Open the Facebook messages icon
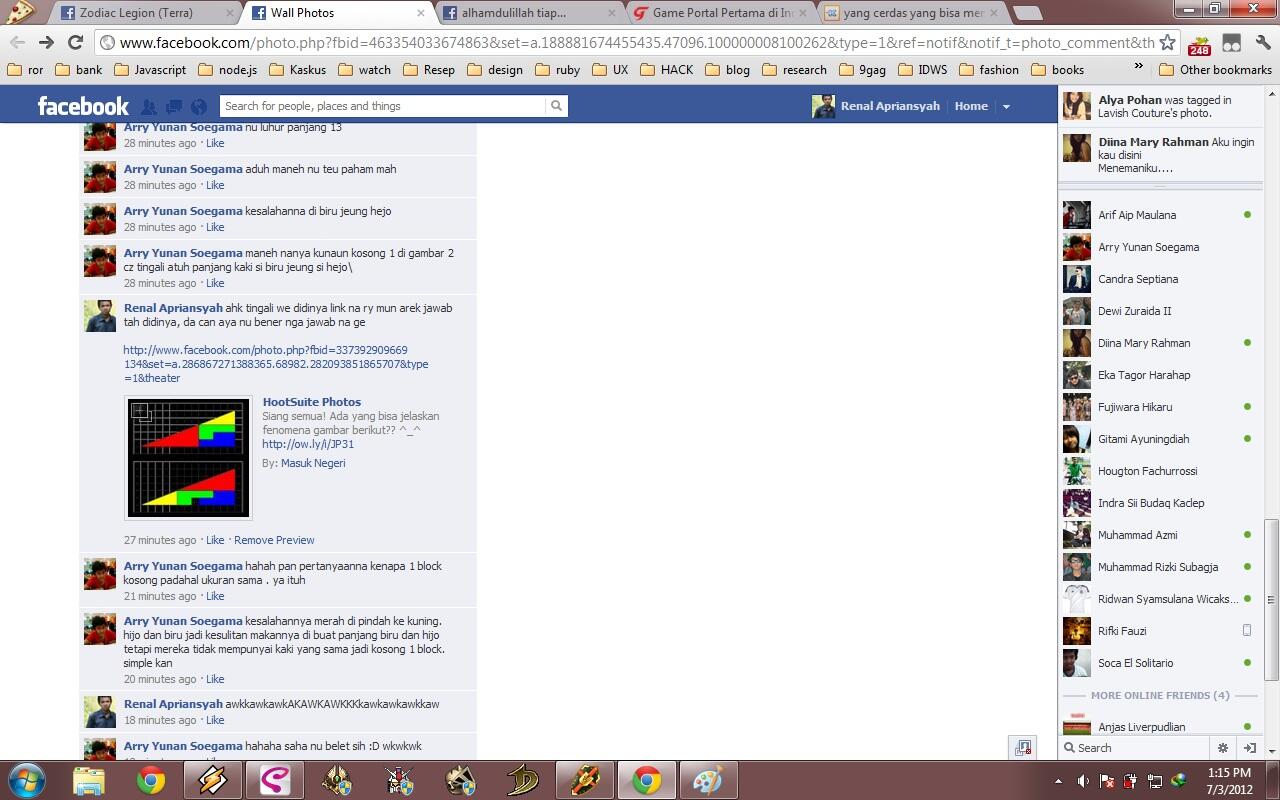 174,106
